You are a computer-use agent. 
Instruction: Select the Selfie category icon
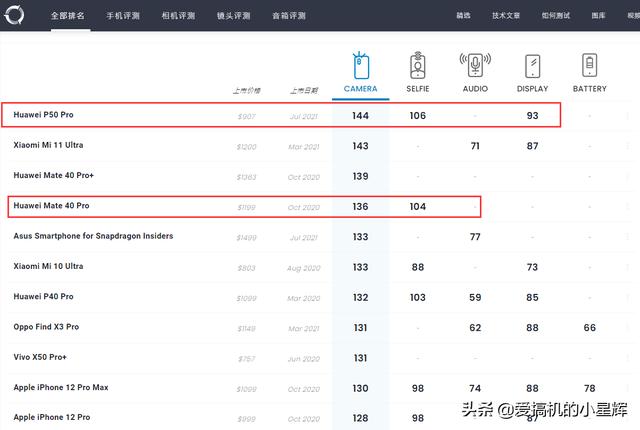418,65
